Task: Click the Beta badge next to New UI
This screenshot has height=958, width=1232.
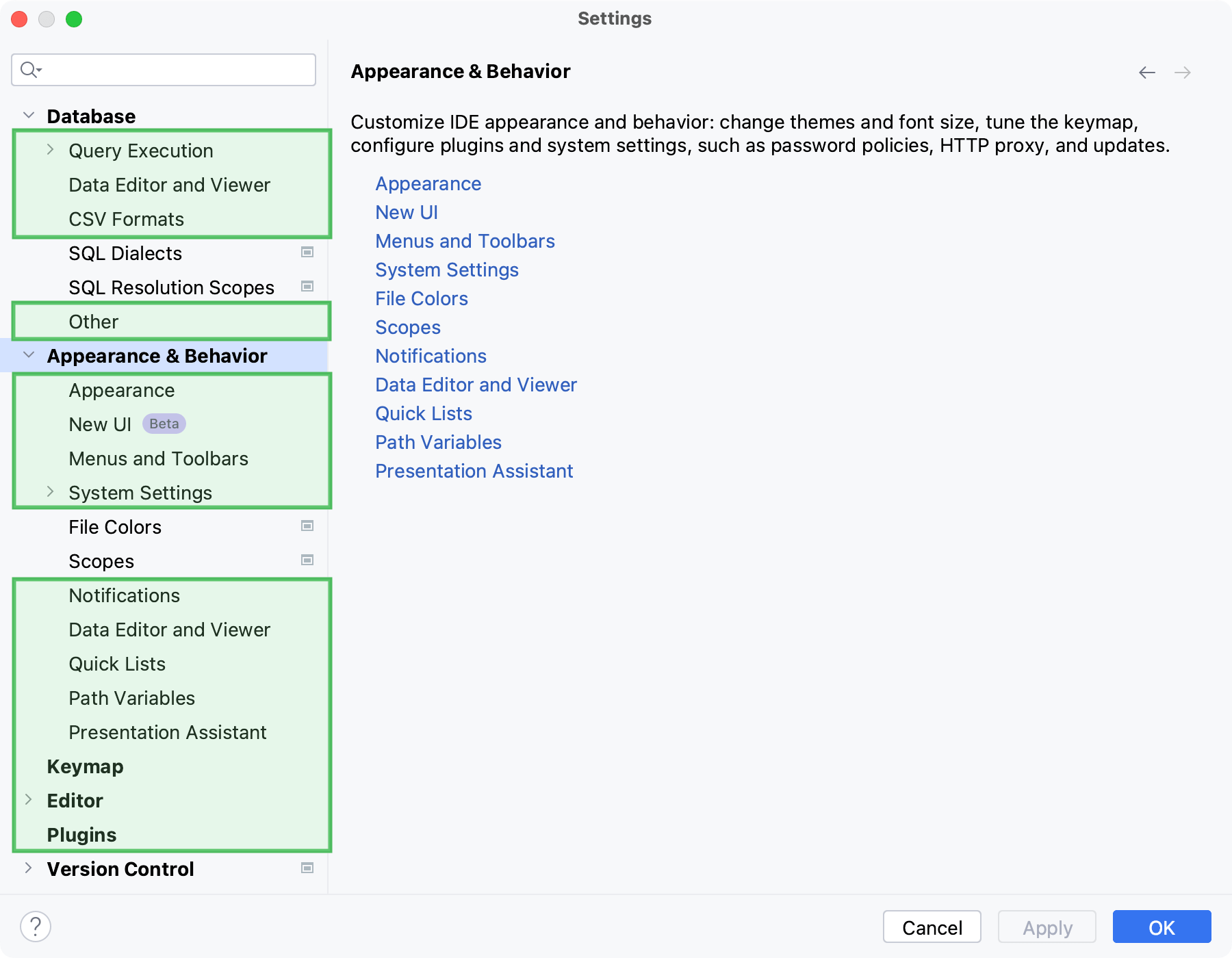Action: click(x=164, y=424)
